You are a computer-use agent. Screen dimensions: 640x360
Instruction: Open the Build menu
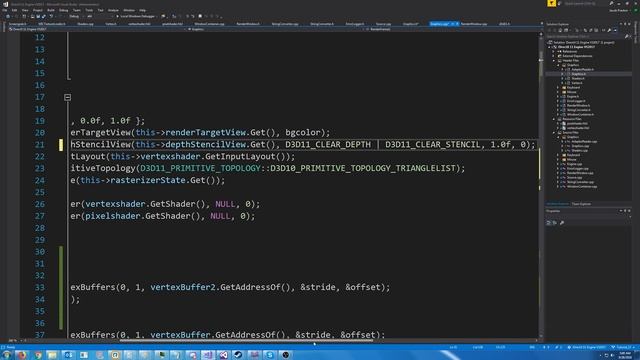pos(51,10)
